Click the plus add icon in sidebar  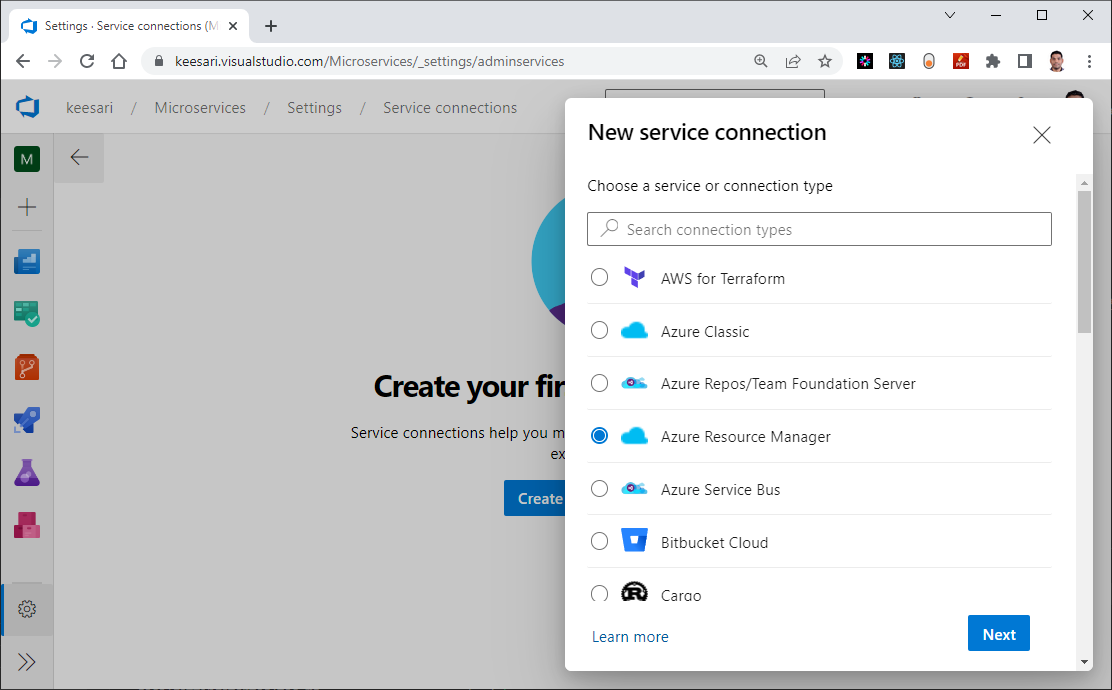point(27,207)
